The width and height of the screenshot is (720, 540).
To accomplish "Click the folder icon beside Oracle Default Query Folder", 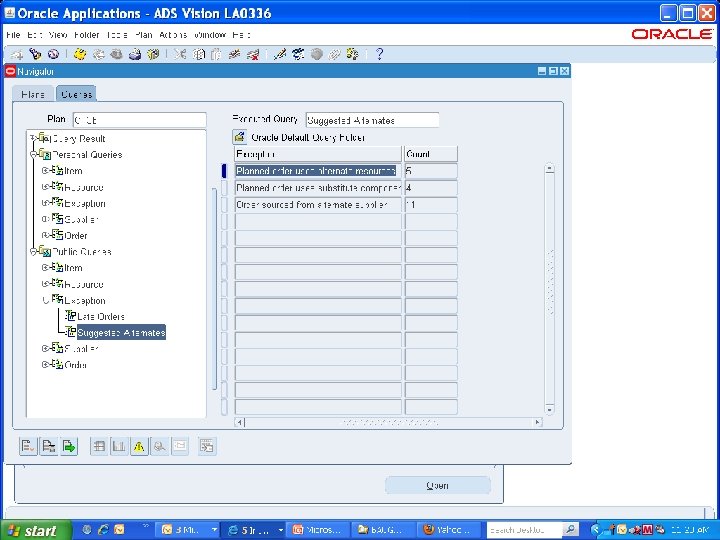I will click(x=239, y=136).
